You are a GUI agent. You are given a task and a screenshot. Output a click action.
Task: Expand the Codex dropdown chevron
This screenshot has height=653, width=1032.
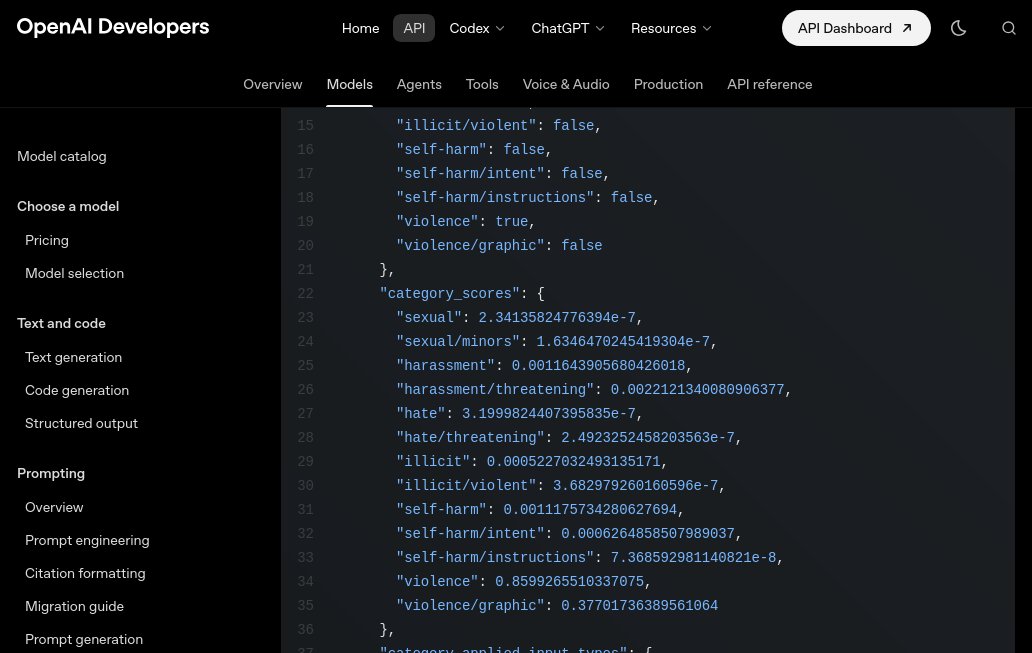point(500,28)
